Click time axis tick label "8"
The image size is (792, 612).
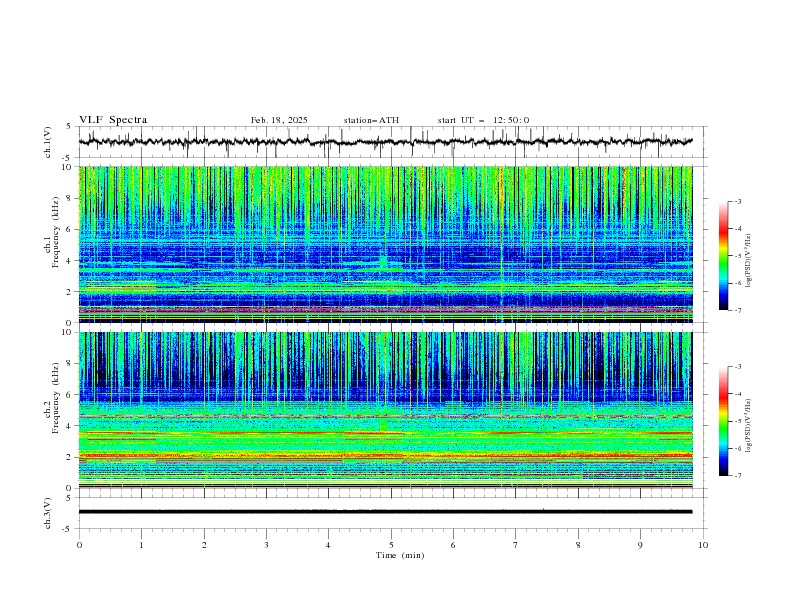click(x=578, y=545)
